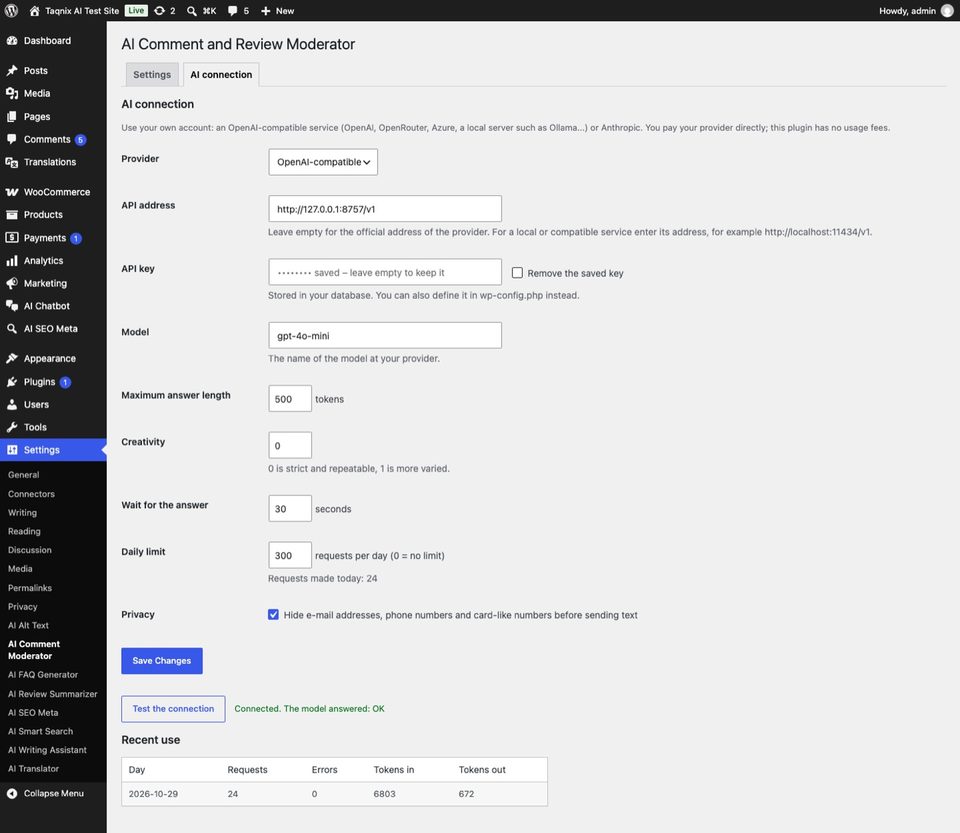Select the AI connection tab
Image resolution: width=960 pixels, height=833 pixels.
[221, 75]
